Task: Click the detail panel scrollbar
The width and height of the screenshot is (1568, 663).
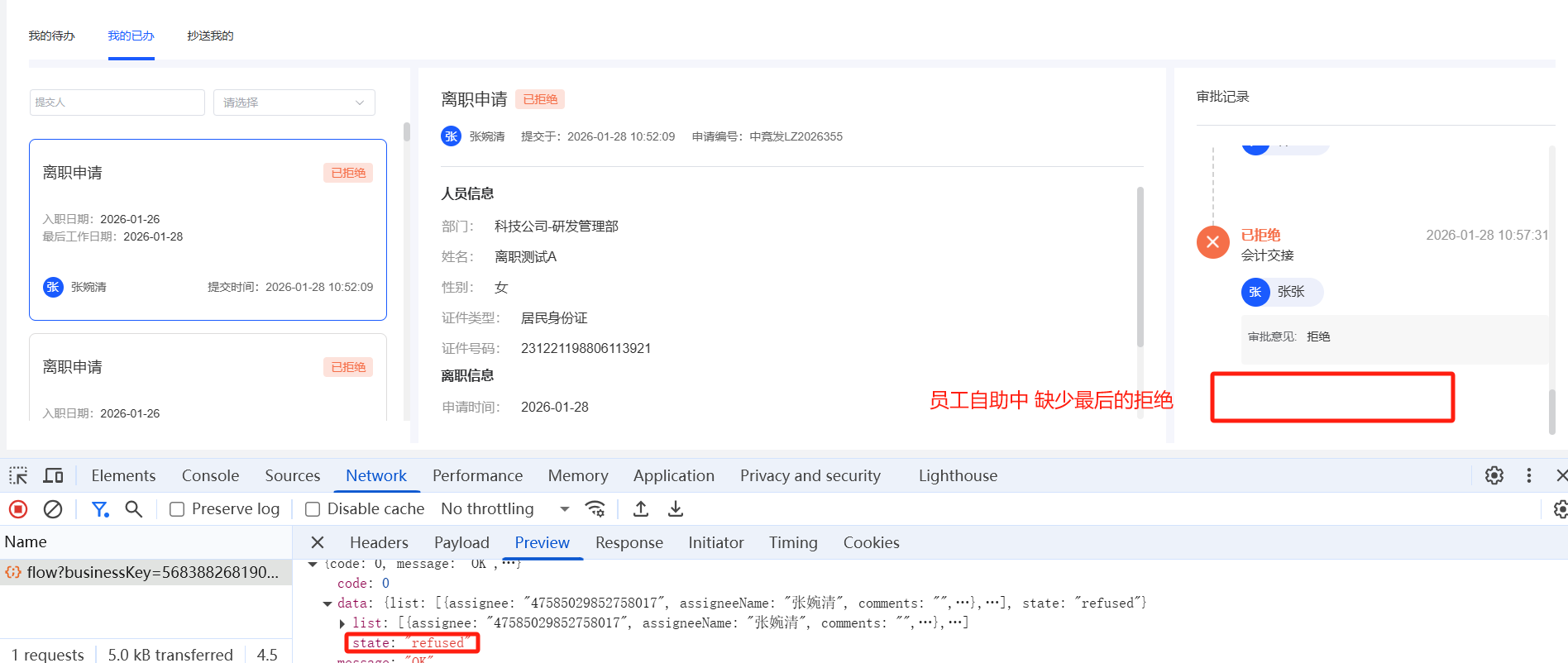Action: coord(1140,267)
